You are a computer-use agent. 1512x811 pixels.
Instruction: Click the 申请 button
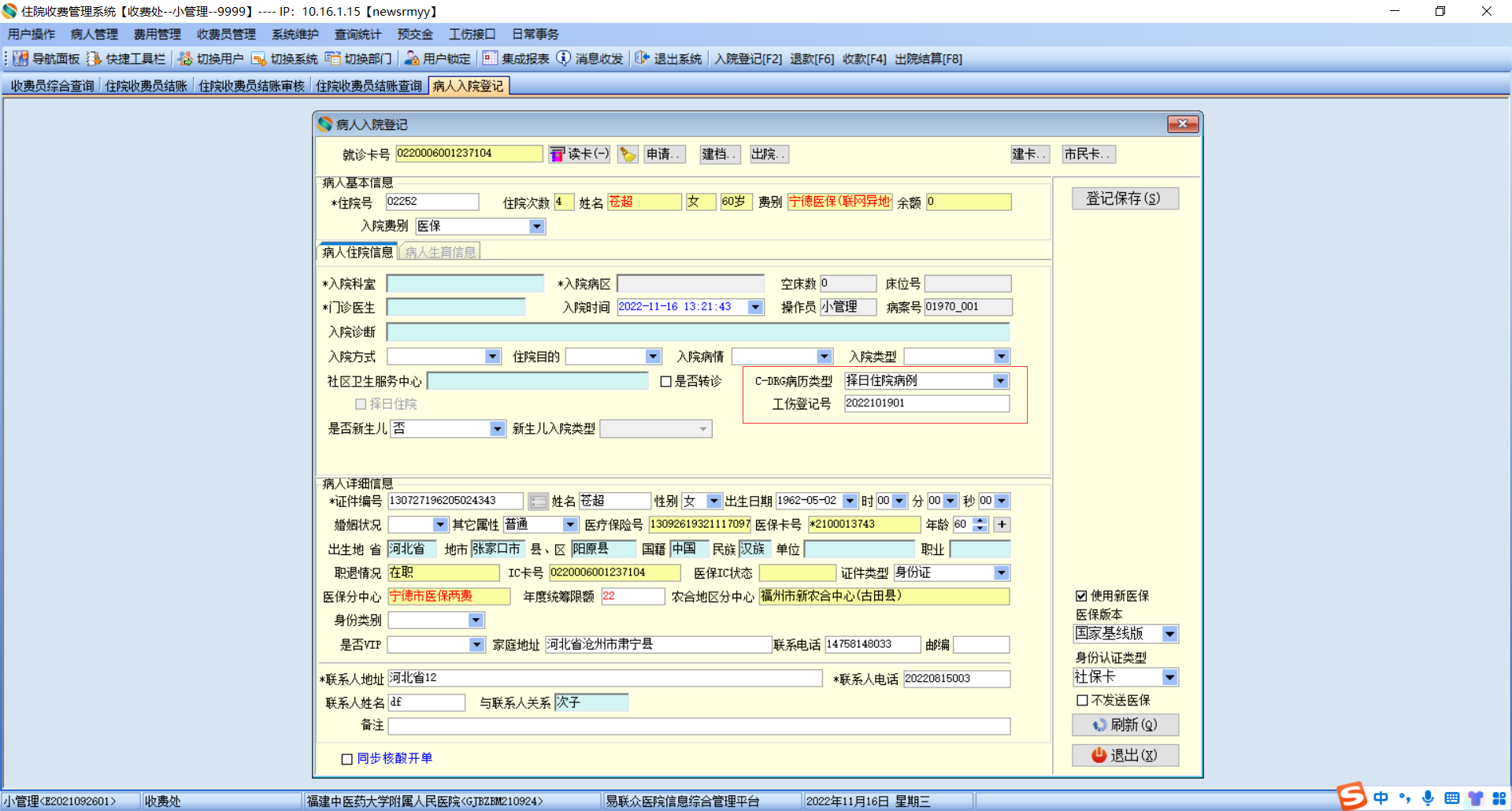coord(665,154)
